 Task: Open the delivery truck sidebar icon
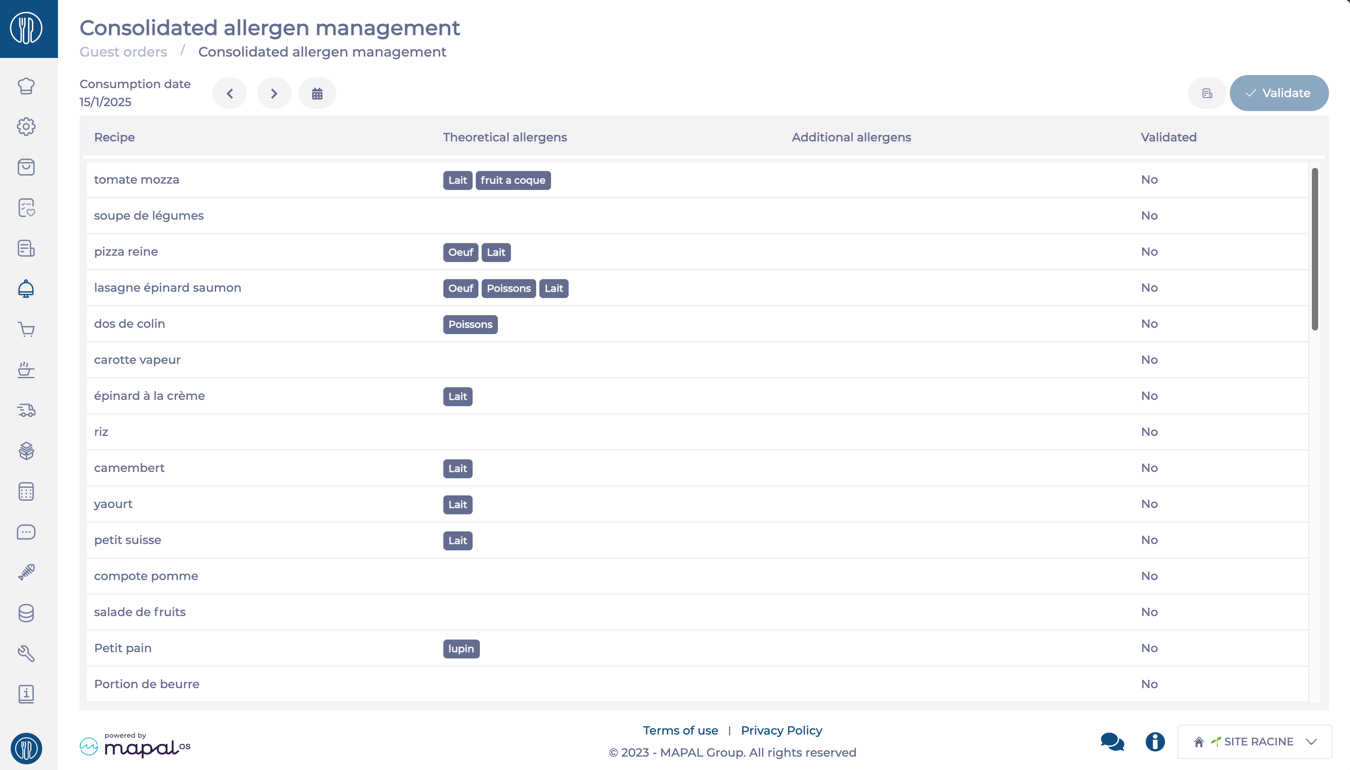27,410
